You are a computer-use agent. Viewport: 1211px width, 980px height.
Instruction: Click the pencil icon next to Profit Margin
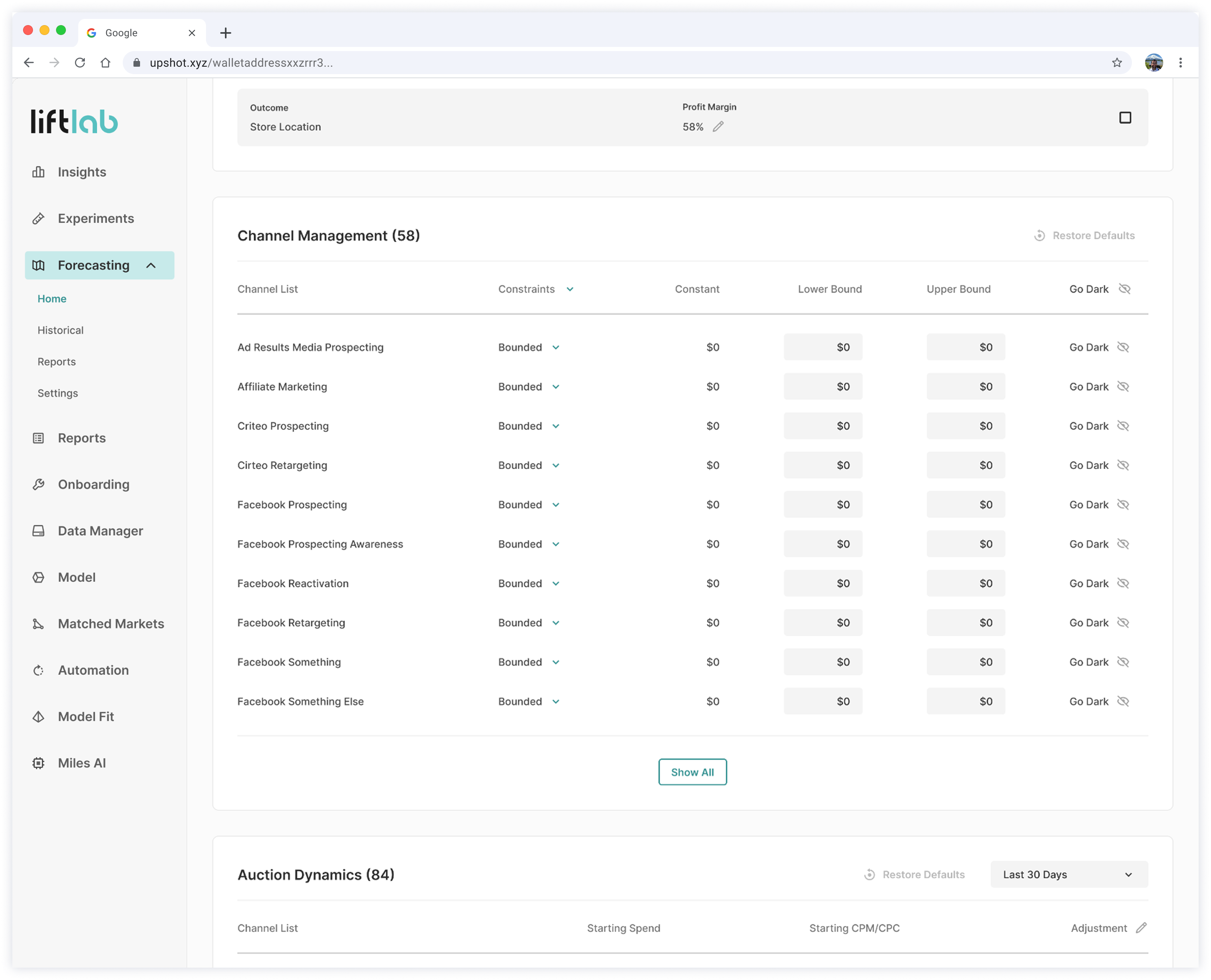[x=718, y=127]
